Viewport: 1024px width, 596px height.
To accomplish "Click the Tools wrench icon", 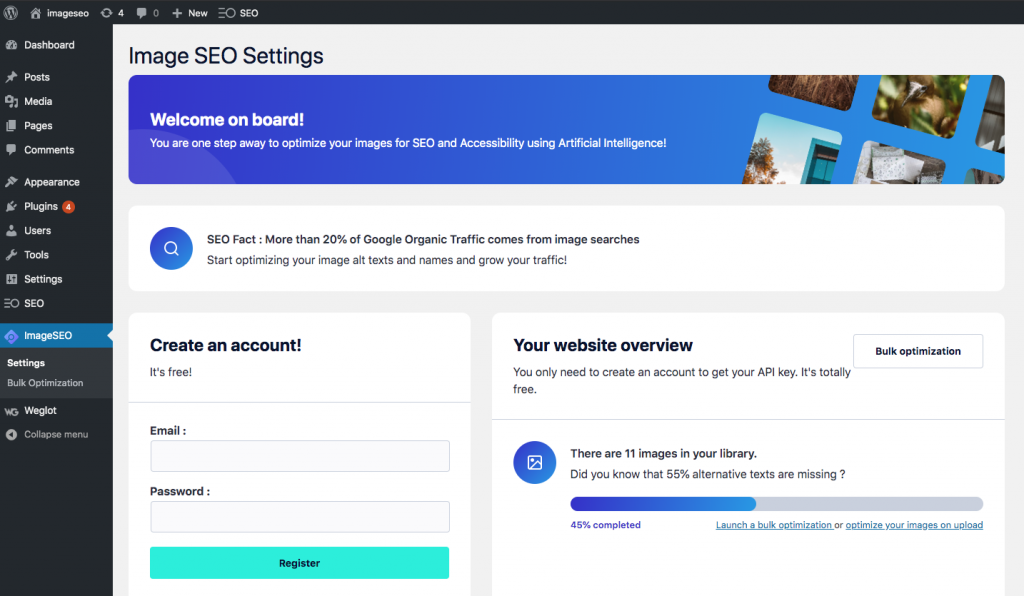I will pos(11,255).
